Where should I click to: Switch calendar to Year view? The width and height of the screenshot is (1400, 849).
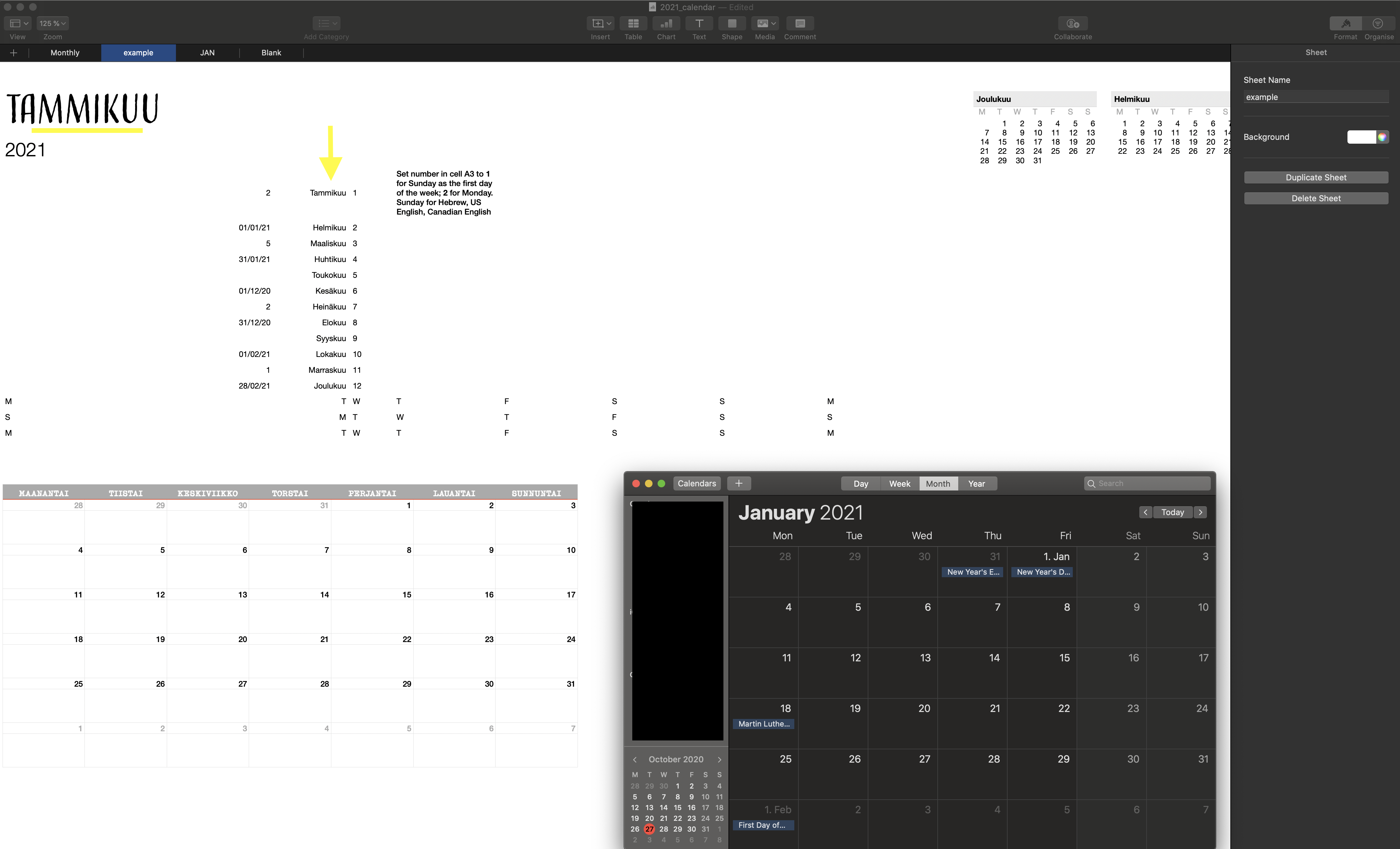coord(976,484)
